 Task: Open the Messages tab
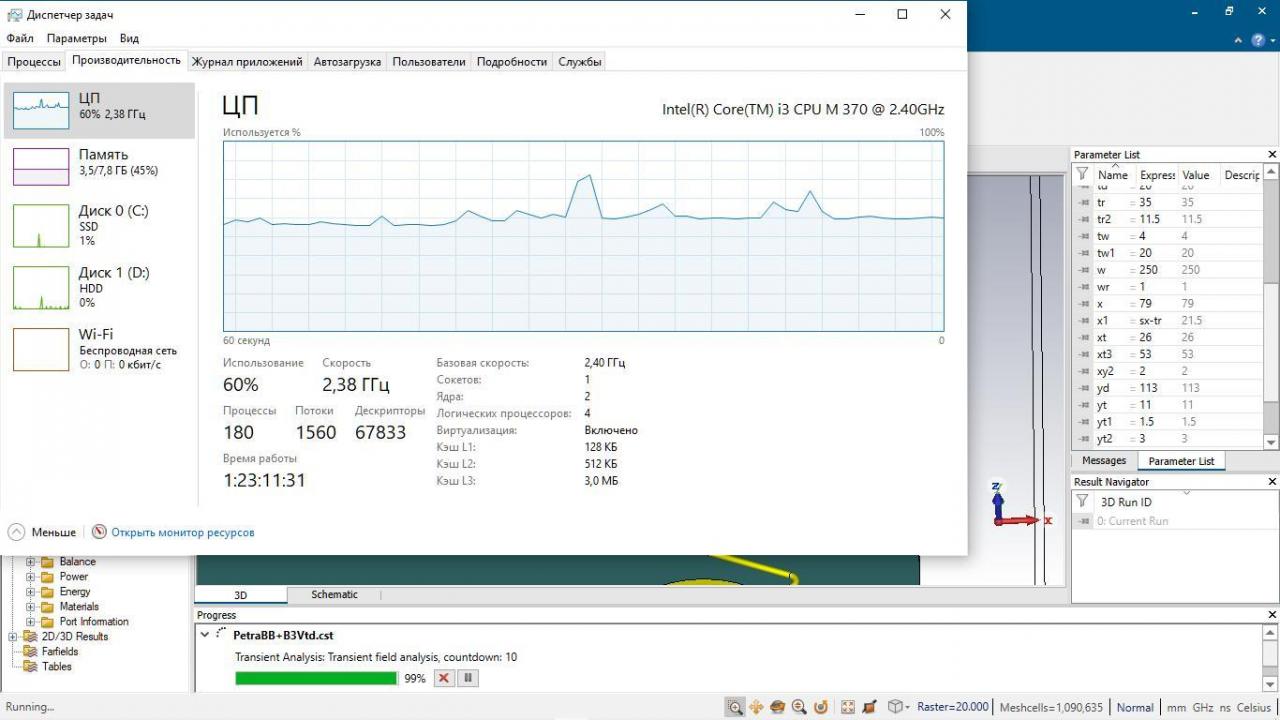click(x=1104, y=461)
